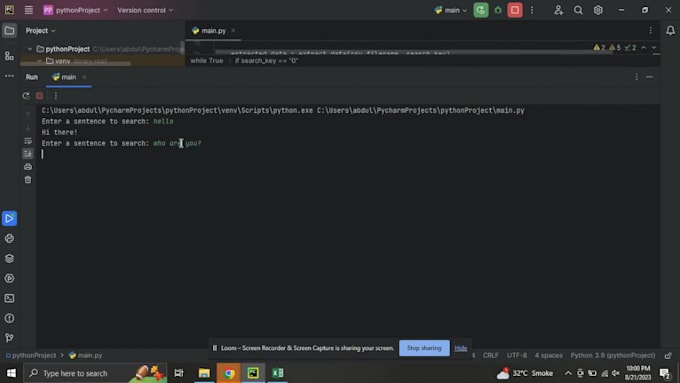Viewport: 680px width, 383px height.
Task: Open the Notifications bell
Action: tap(670, 30)
